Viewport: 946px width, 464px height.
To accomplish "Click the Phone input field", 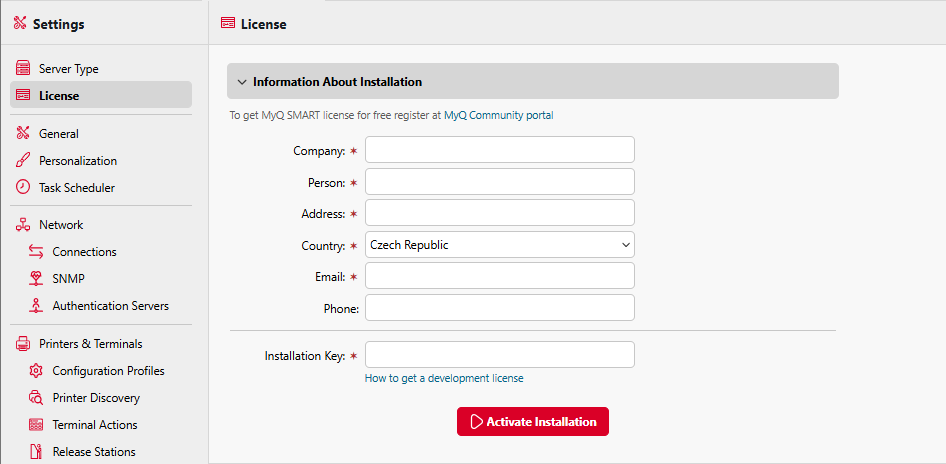I will click(500, 308).
